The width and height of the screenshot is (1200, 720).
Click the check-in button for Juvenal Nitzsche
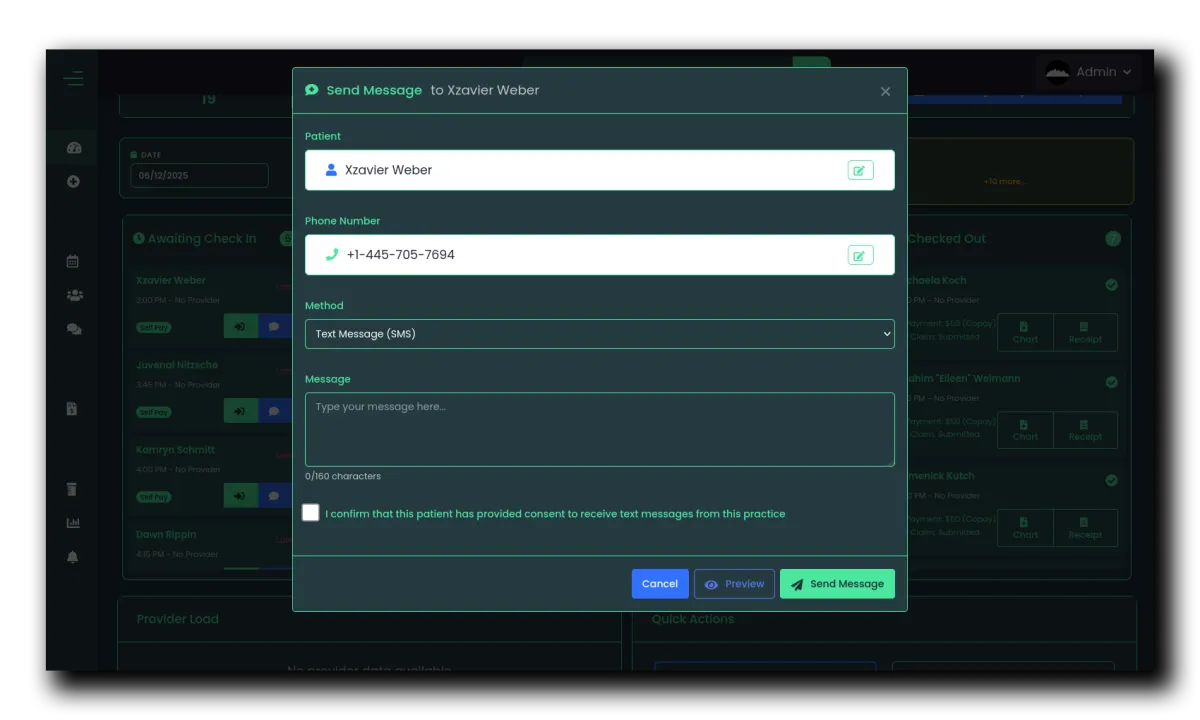(240, 411)
